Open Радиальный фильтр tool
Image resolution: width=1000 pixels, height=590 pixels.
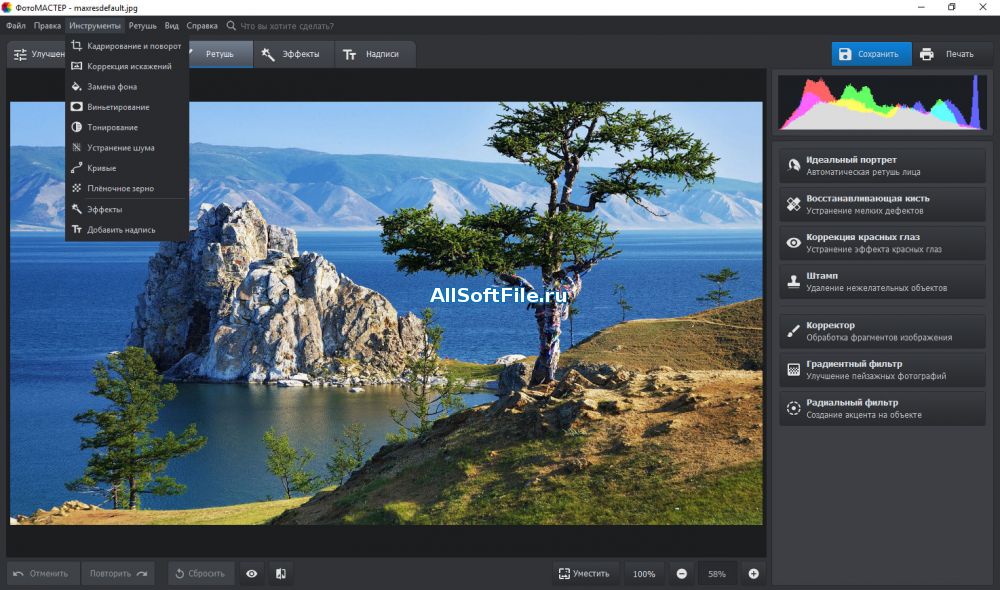pyautogui.click(x=882, y=408)
